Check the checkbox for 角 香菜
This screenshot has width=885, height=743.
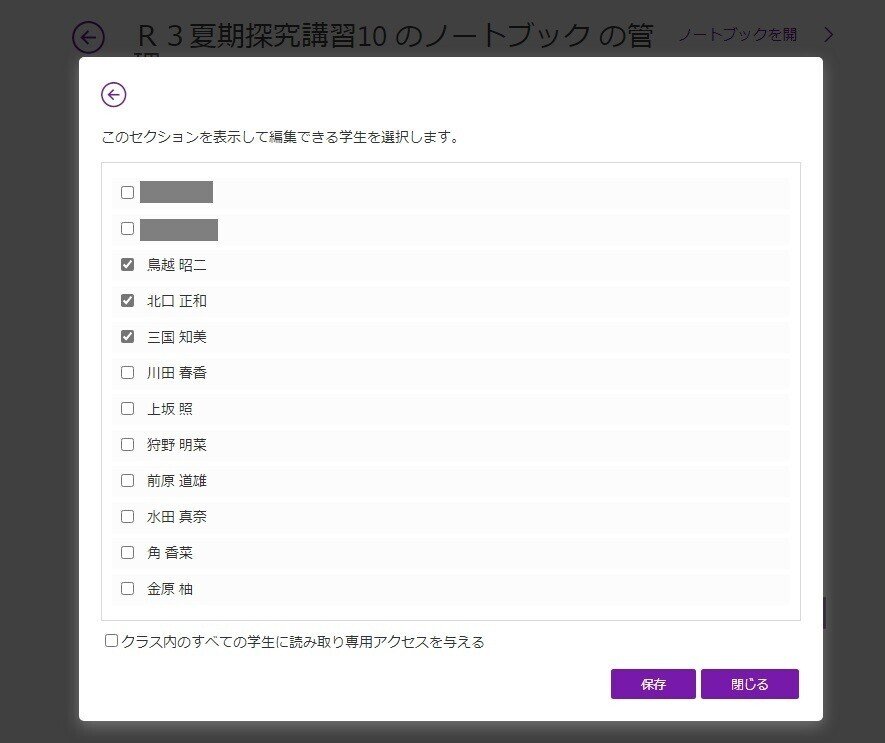(127, 552)
